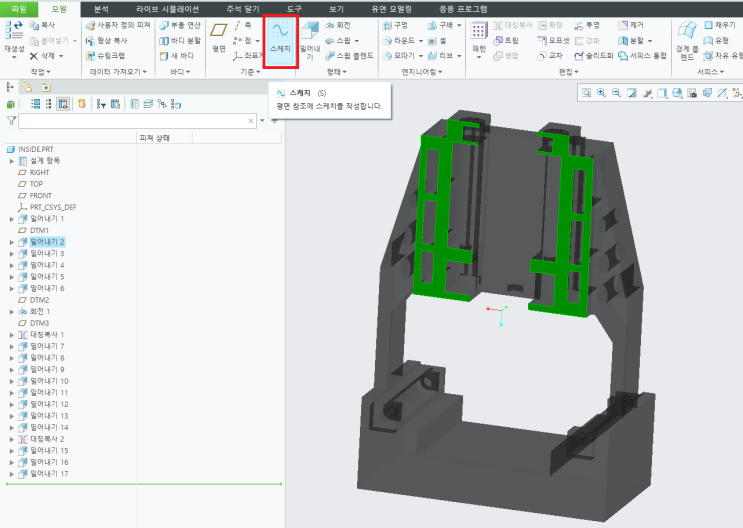Switch to the 분석 tab

pos(101,9)
